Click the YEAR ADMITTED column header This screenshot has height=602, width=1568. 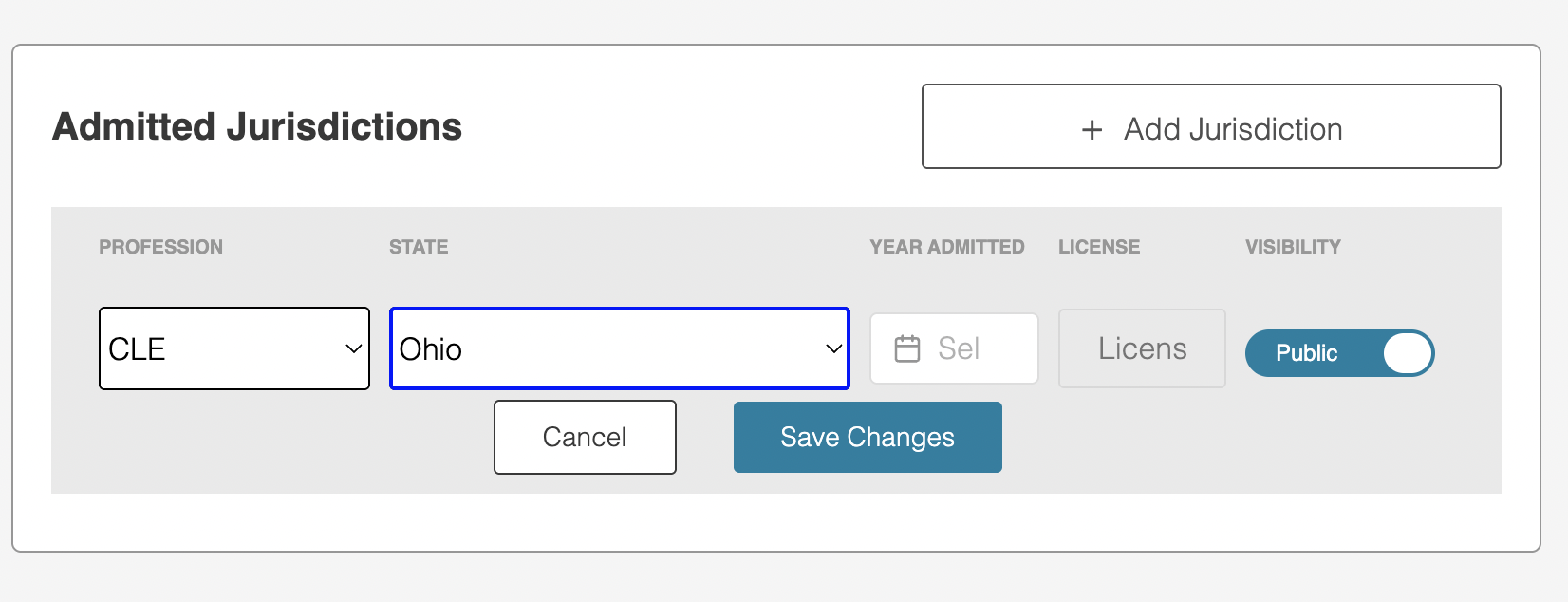(947, 247)
